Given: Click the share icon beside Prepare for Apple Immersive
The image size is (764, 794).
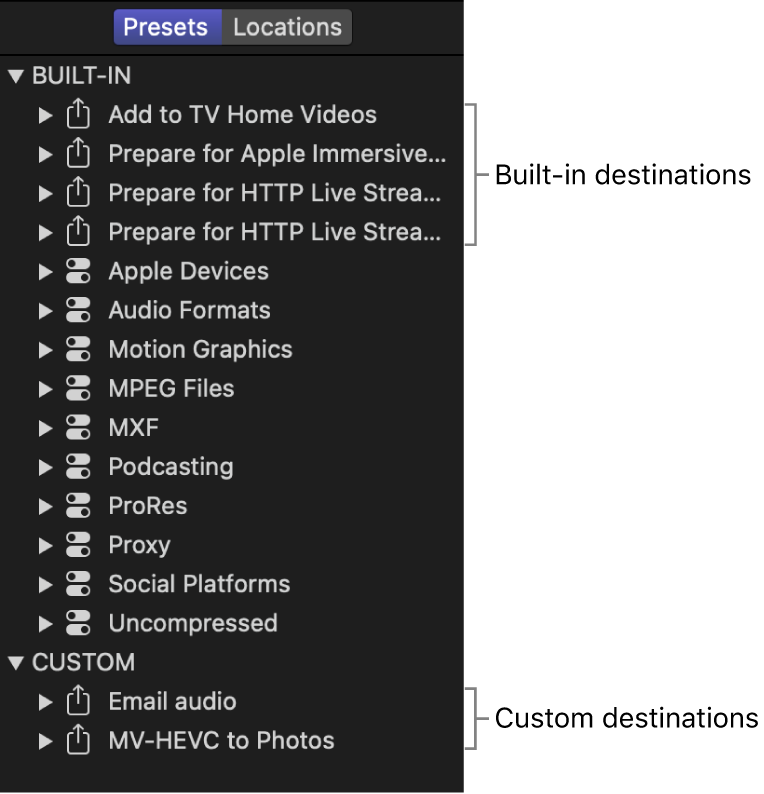Looking at the screenshot, I should [78, 154].
